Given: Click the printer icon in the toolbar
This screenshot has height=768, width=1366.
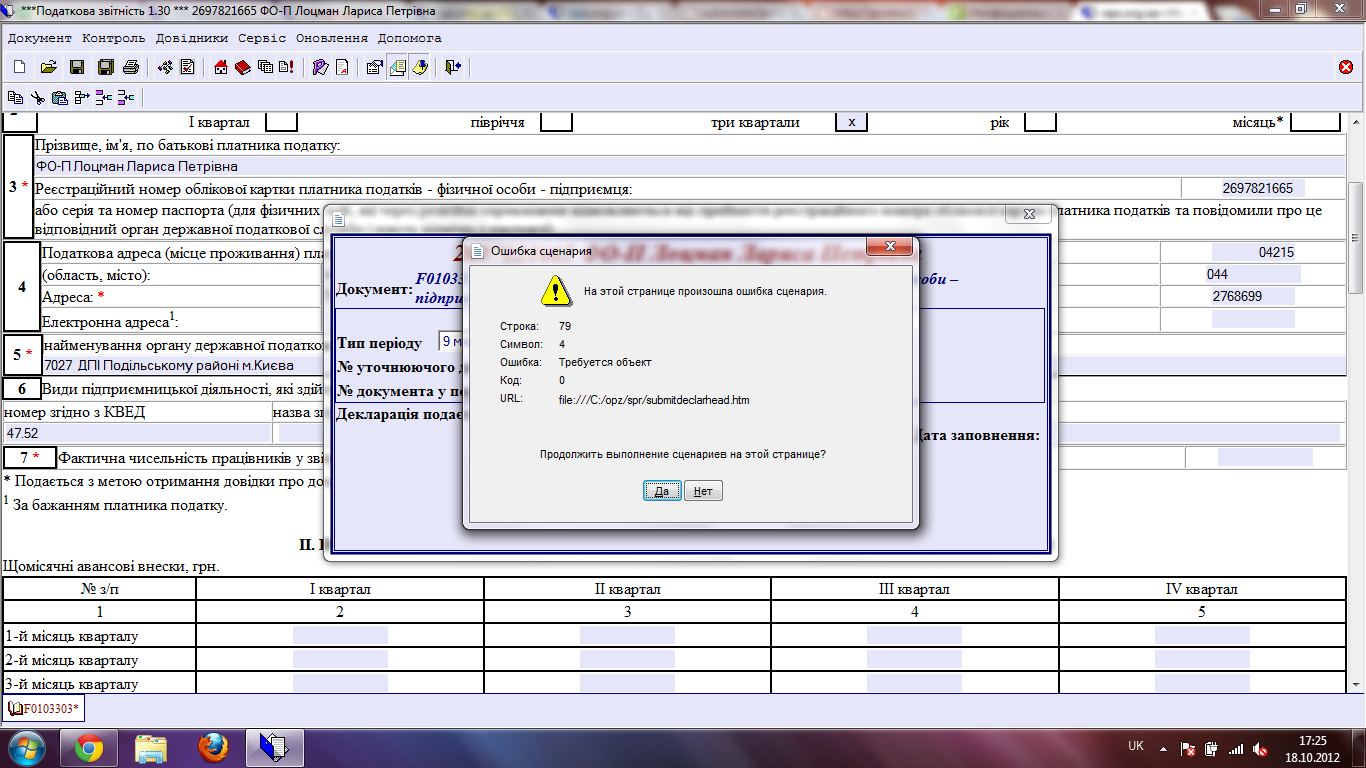Looking at the screenshot, I should pyautogui.click(x=130, y=67).
